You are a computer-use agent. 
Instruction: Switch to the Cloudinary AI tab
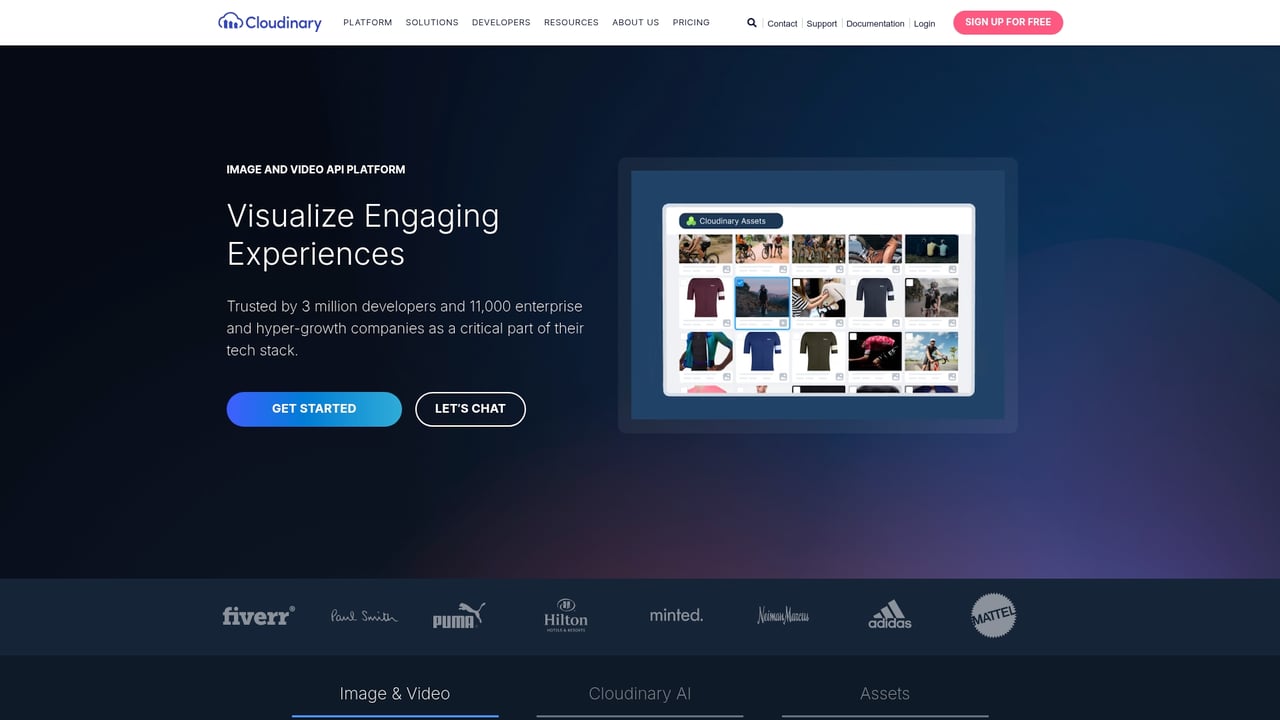tap(640, 693)
